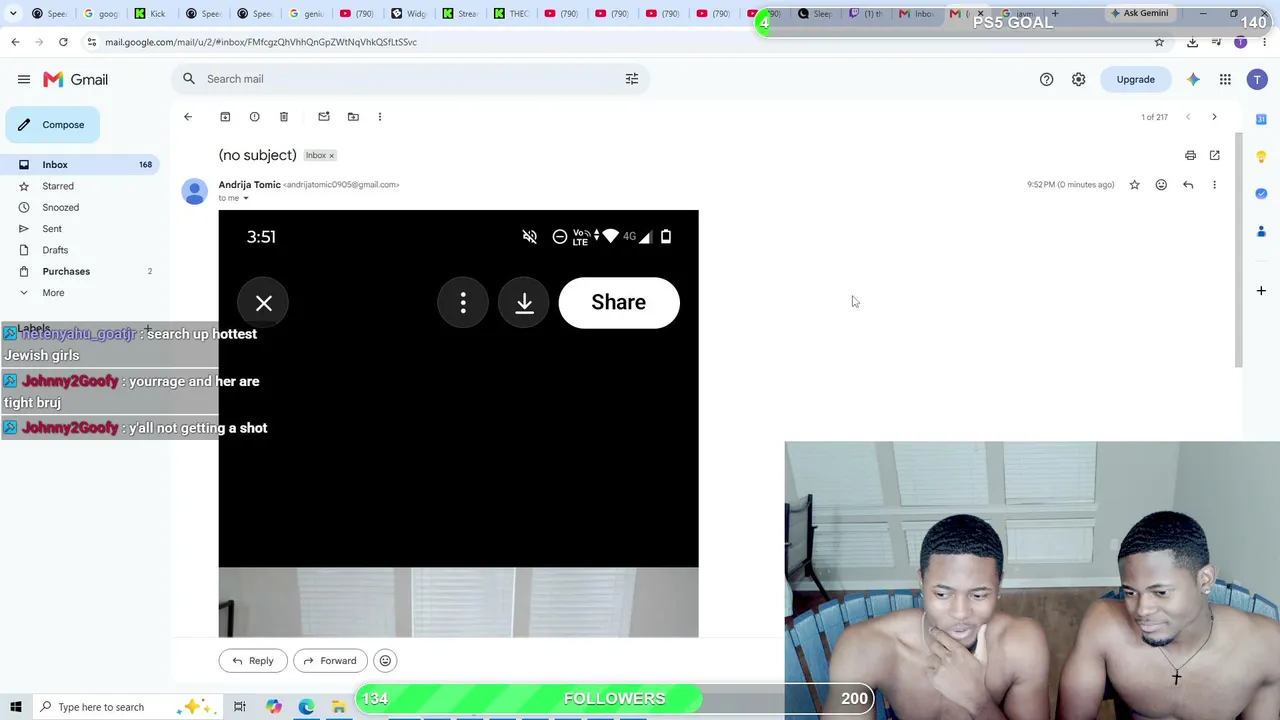Open File Explorer from taskbar
Viewport: 1280px width, 720px height.
(339, 707)
